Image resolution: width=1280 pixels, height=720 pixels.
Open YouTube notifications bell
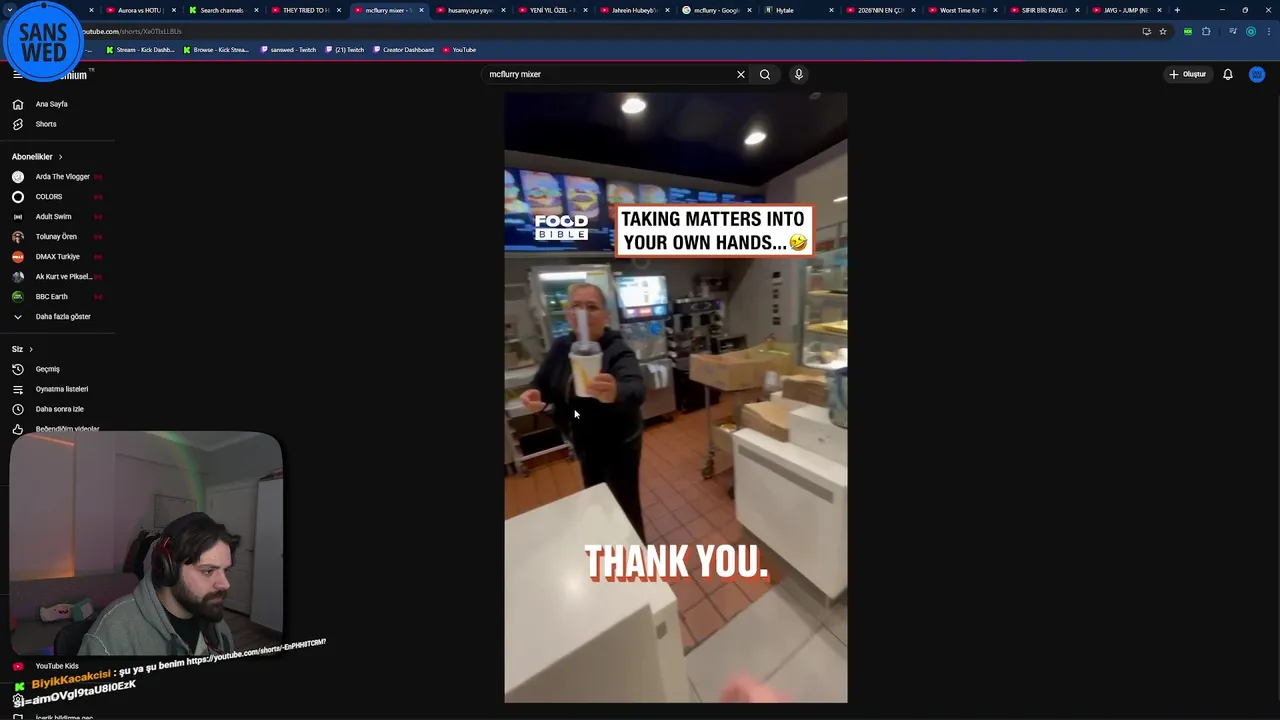(x=1228, y=74)
